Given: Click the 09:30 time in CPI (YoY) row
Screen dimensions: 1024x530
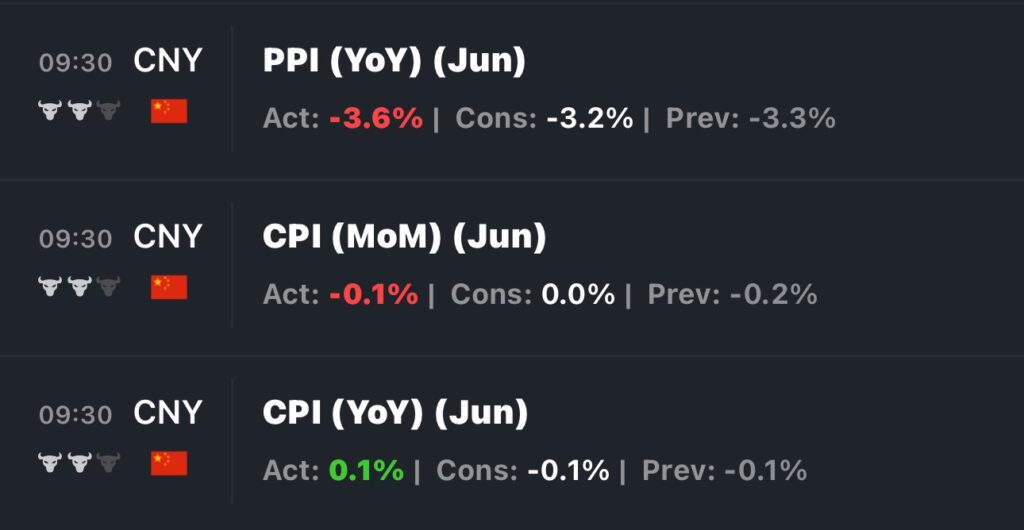Looking at the screenshot, I should coord(75,414).
